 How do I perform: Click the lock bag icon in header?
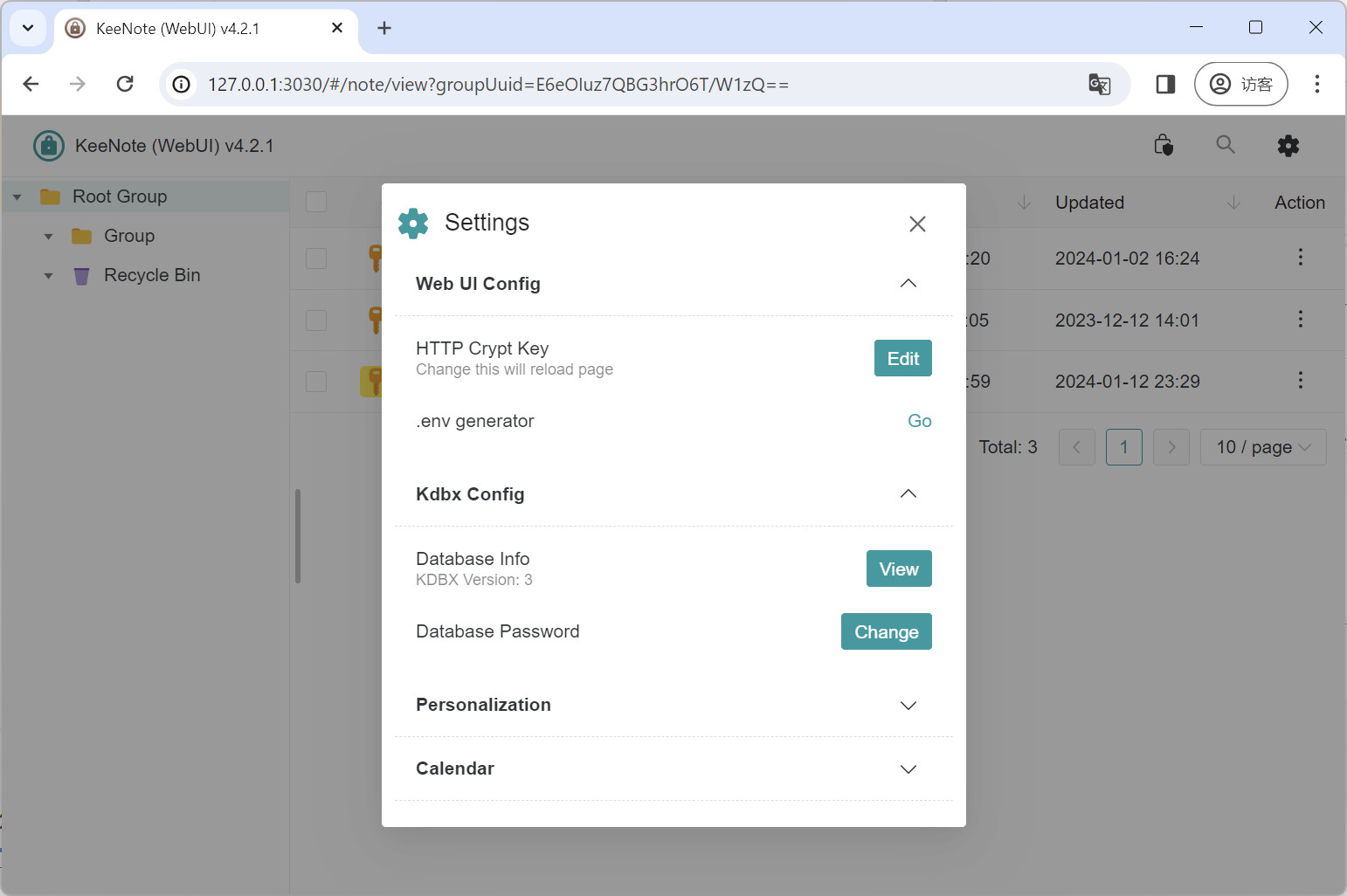point(1164,145)
